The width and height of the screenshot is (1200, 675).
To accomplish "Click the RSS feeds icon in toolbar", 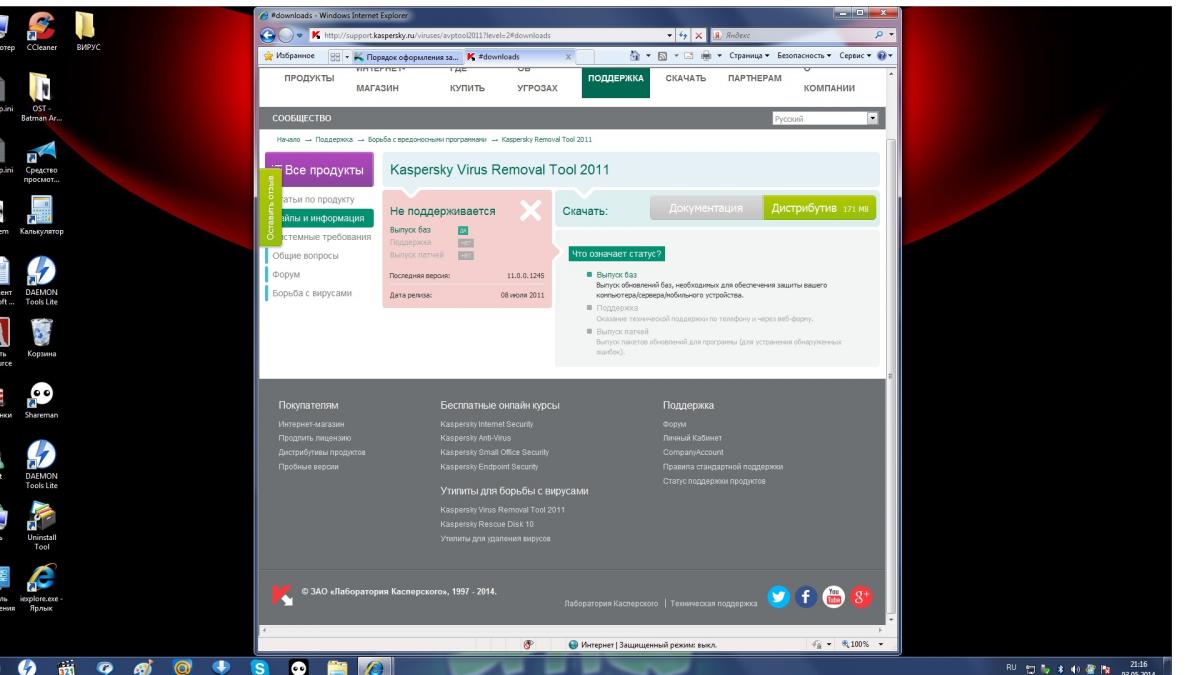I will 663,56.
